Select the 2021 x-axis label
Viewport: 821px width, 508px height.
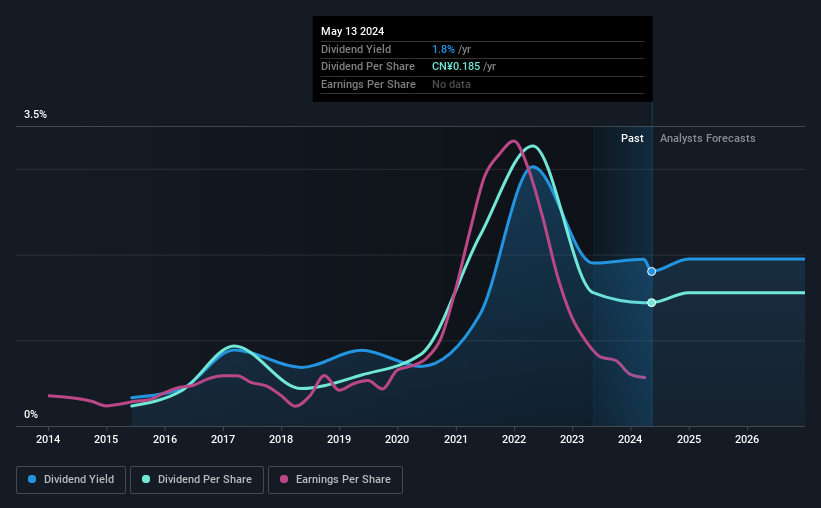[456, 439]
